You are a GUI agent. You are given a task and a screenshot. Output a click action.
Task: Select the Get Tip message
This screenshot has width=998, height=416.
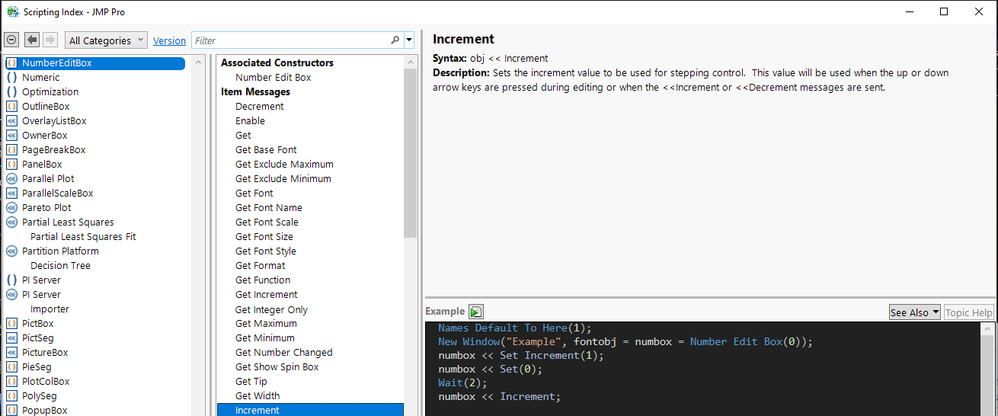251,381
